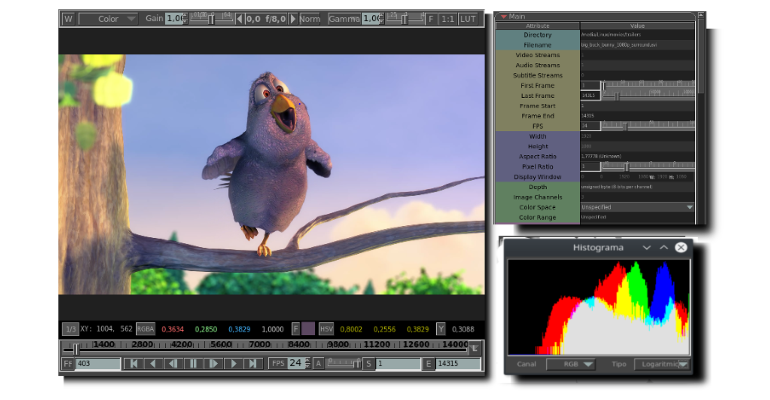Click the Directory attribute label
Screen dimensions: 770x400
click(x=537, y=35)
